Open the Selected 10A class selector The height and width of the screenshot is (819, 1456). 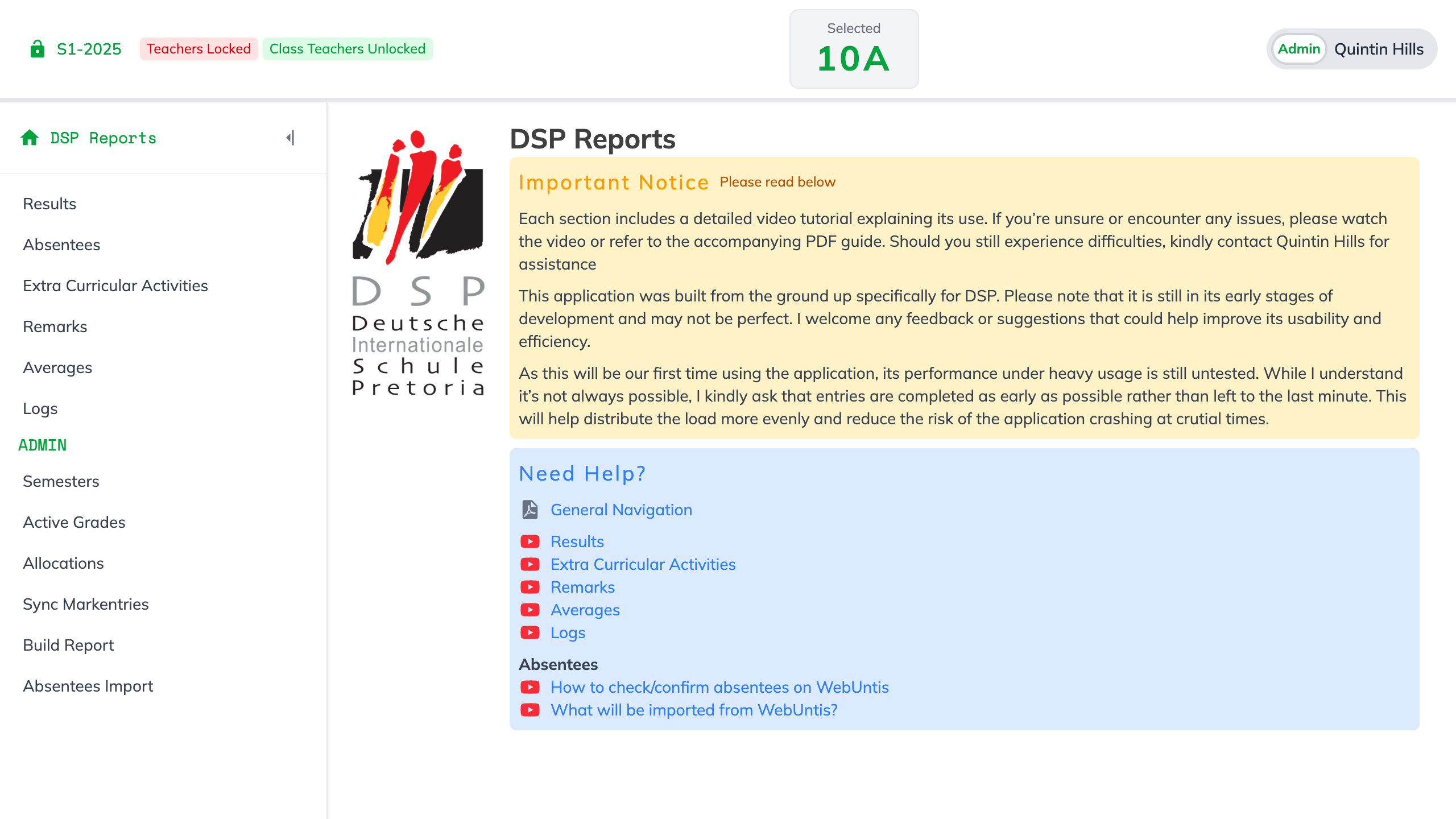853,49
